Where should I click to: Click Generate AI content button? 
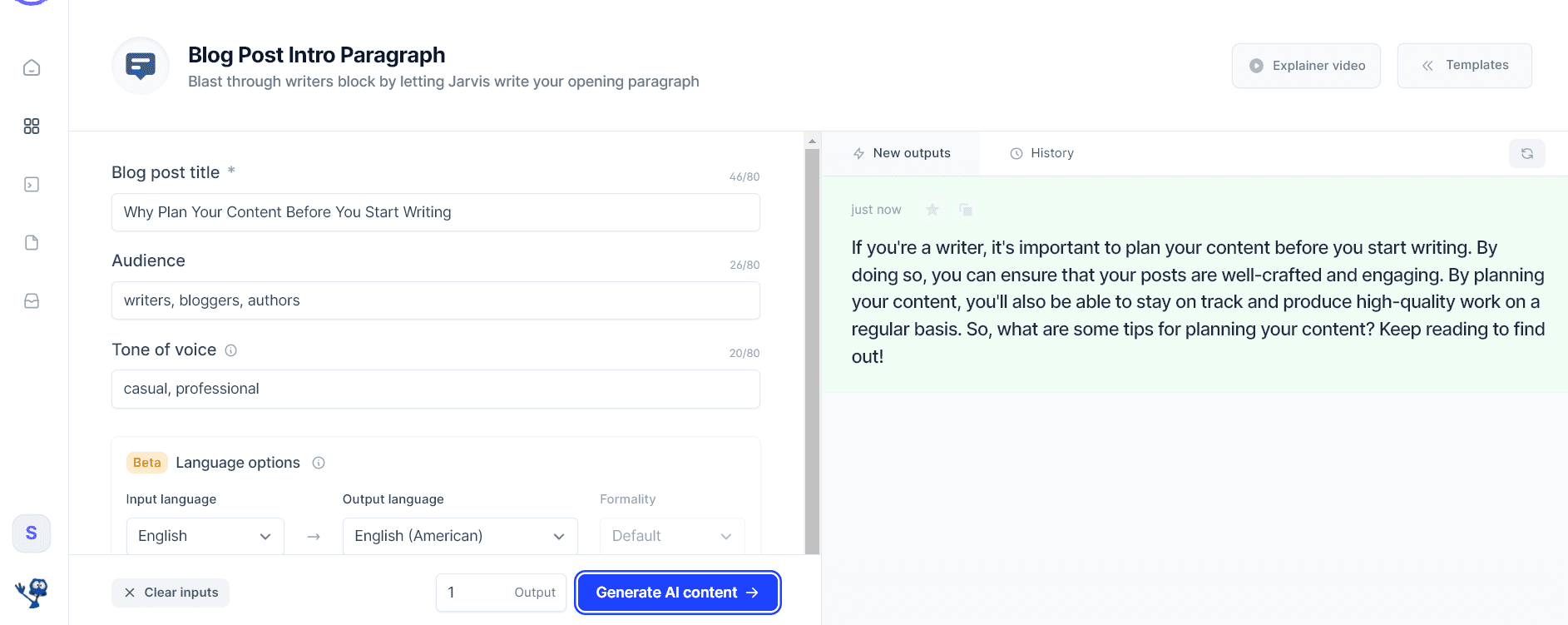678,593
